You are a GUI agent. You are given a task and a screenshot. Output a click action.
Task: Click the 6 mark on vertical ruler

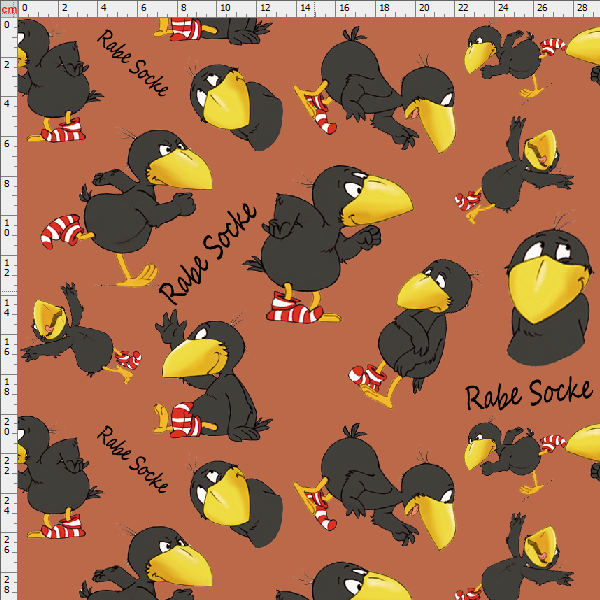[8, 143]
